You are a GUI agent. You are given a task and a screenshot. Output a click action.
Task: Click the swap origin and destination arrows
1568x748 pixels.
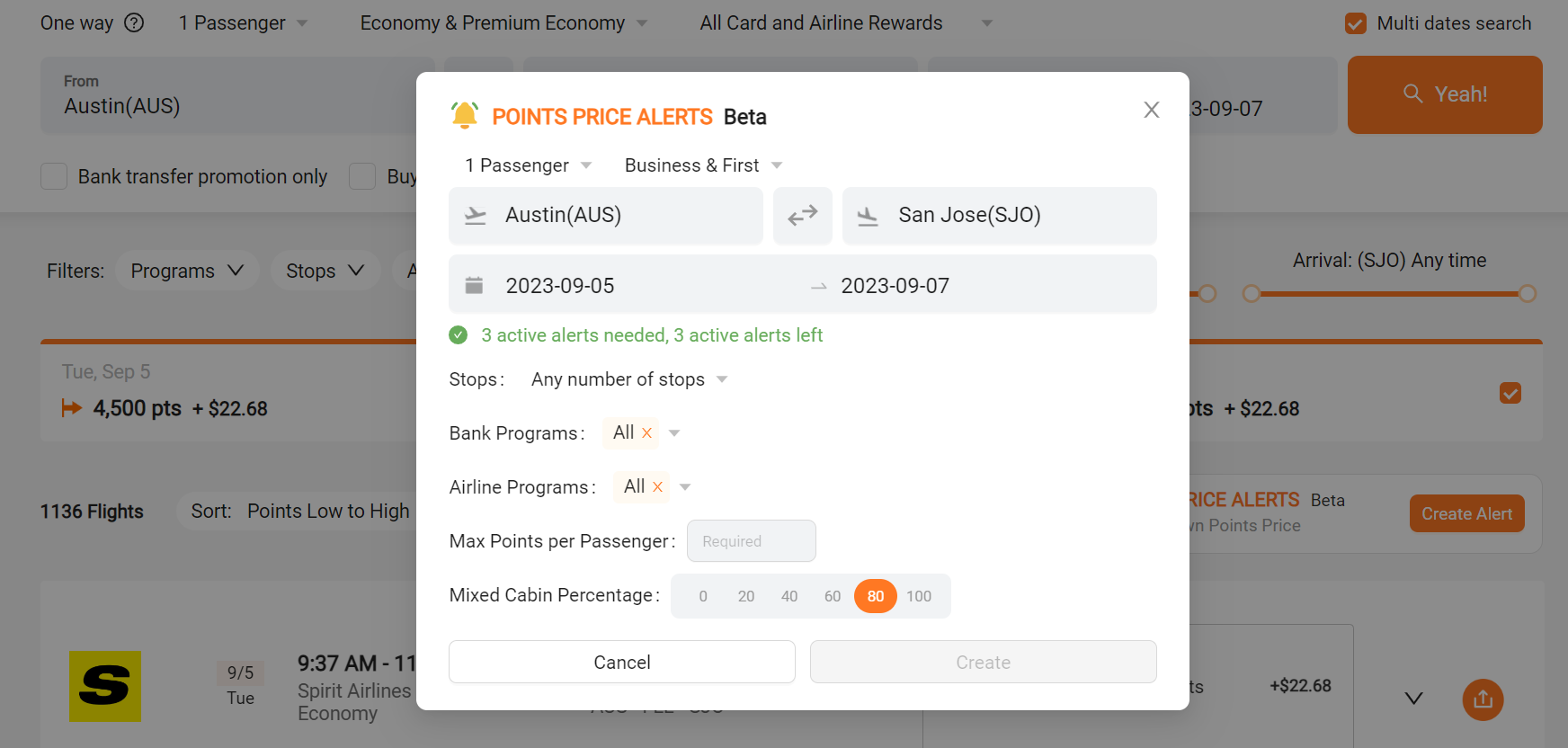tap(802, 216)
